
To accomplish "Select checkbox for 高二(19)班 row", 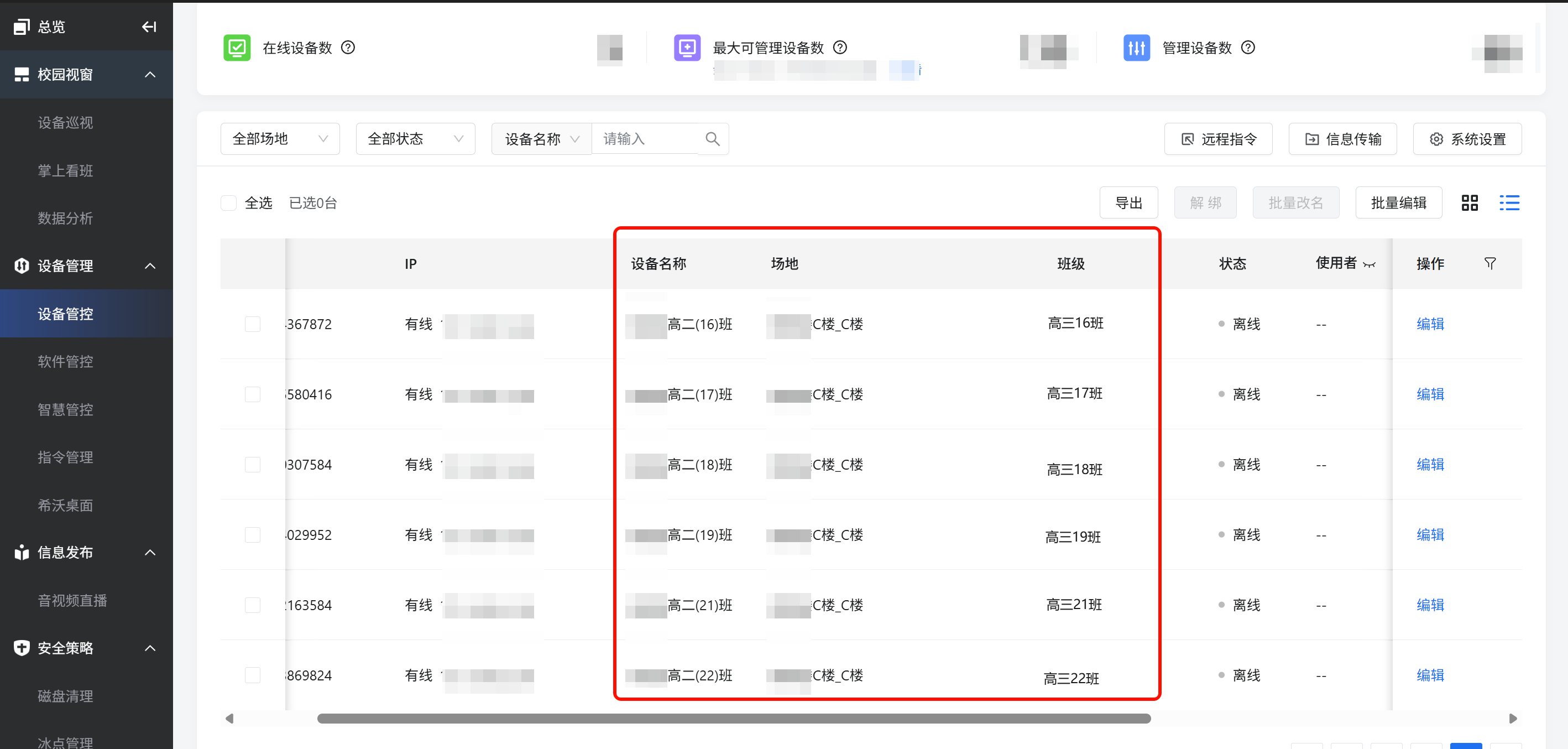I will [x=253, y=535].
